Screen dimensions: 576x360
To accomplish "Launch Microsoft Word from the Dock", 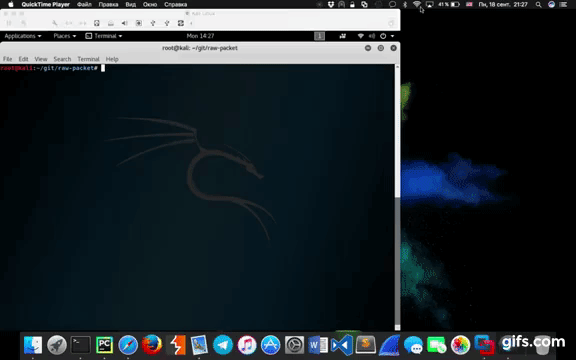I will tap(318, 345).
